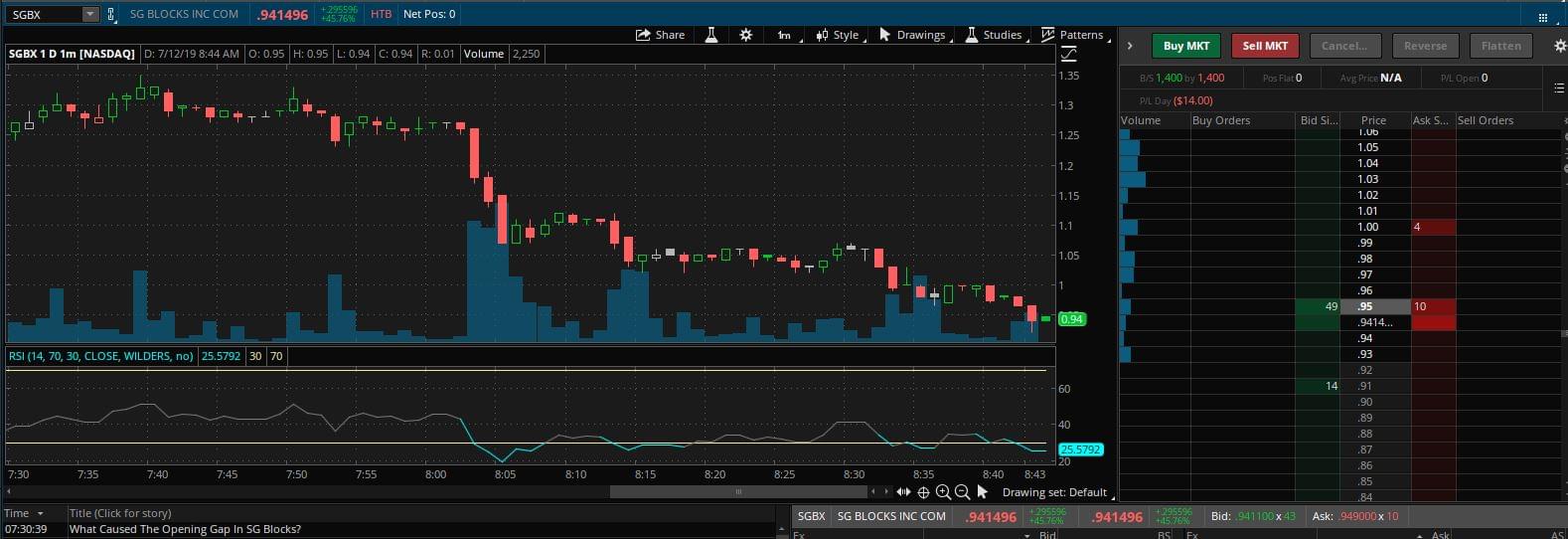Open news story What Caused The Opening Gap
The image size is (1568, 539).
click(185, 529)
